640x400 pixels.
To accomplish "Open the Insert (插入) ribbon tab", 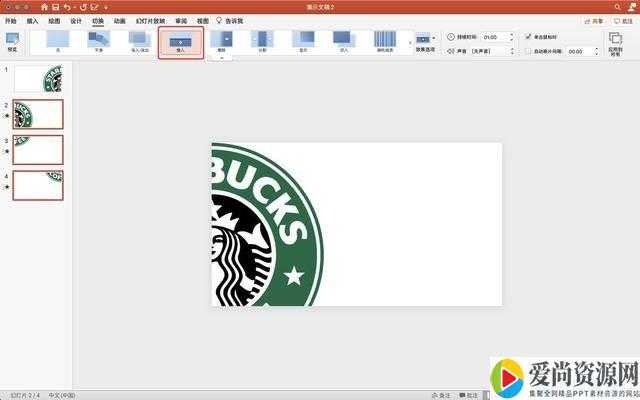I will coord(33,20).
